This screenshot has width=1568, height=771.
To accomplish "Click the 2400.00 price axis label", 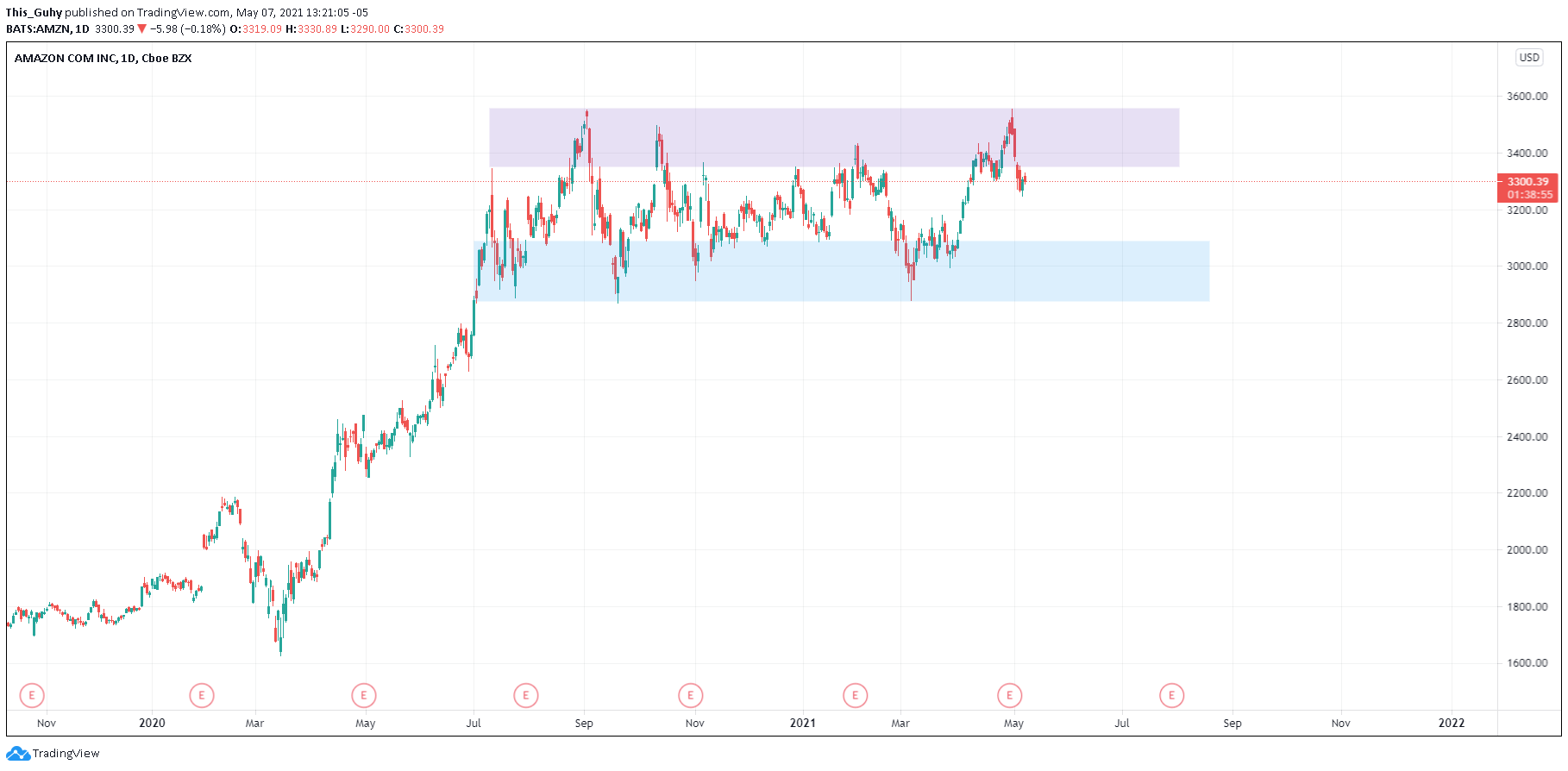I will (x=1527, y=437).
